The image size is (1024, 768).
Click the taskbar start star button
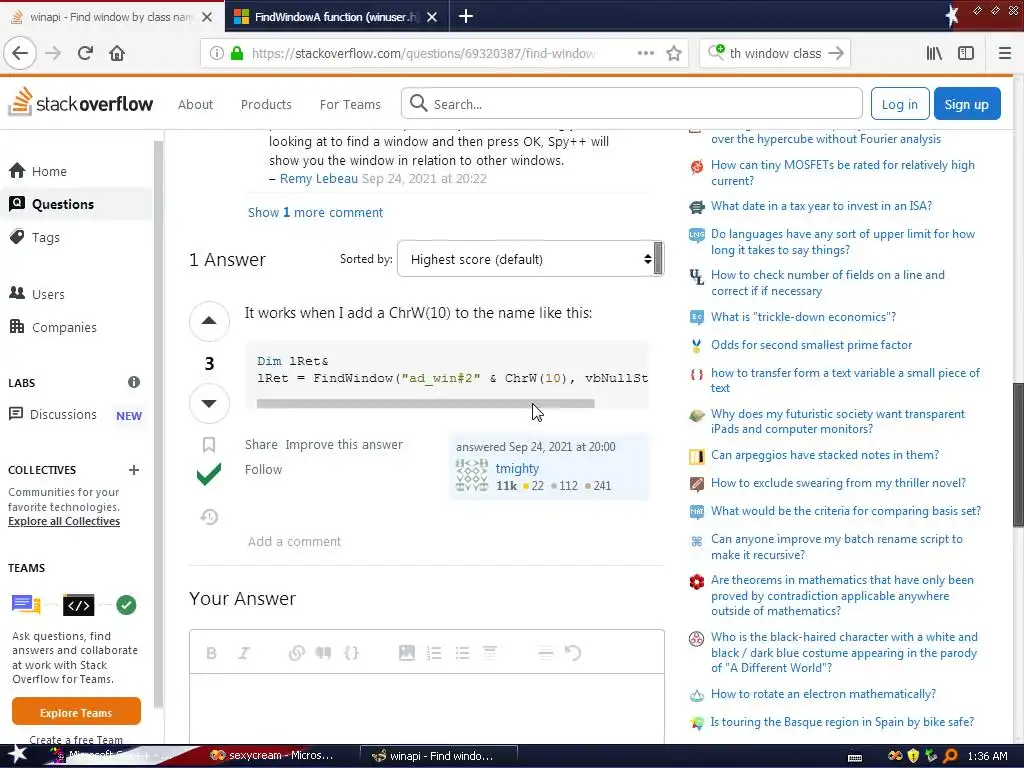[18, 755]
